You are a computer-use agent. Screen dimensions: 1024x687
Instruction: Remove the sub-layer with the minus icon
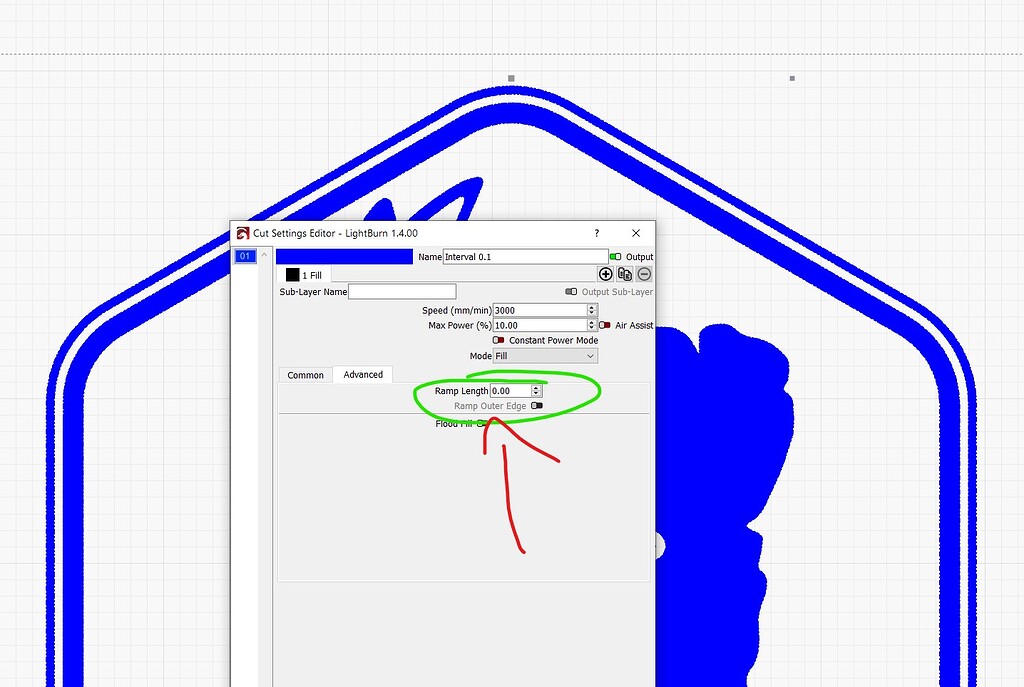pos(643,273)
